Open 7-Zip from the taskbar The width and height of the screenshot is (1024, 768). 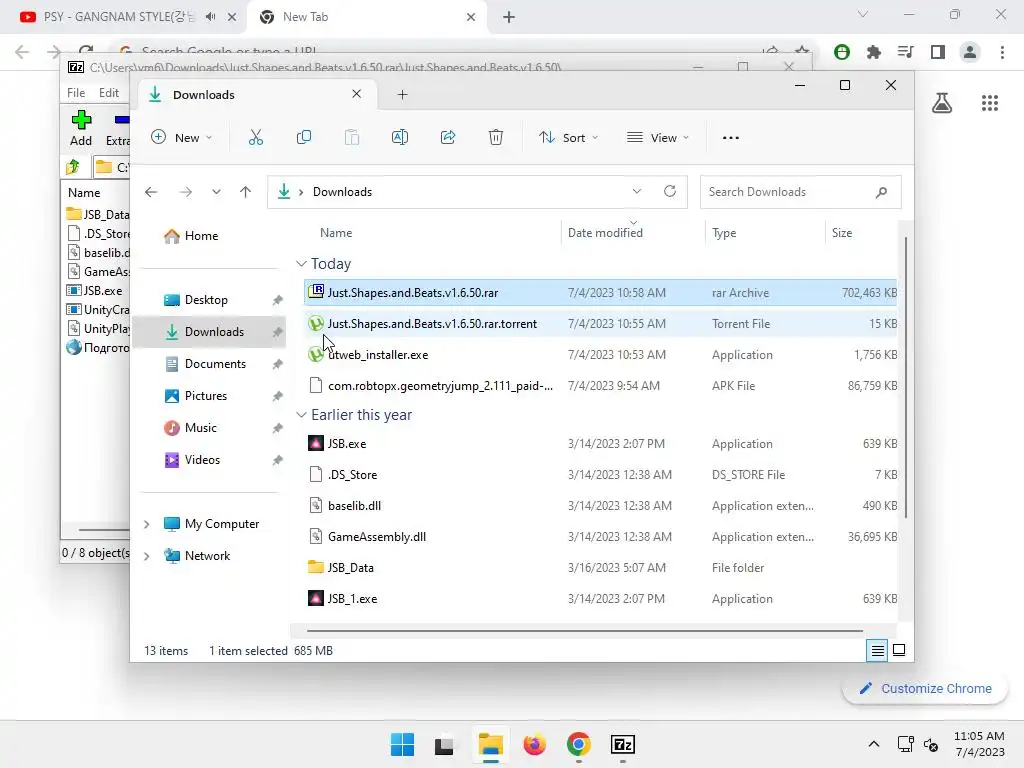tap(622, 744)
